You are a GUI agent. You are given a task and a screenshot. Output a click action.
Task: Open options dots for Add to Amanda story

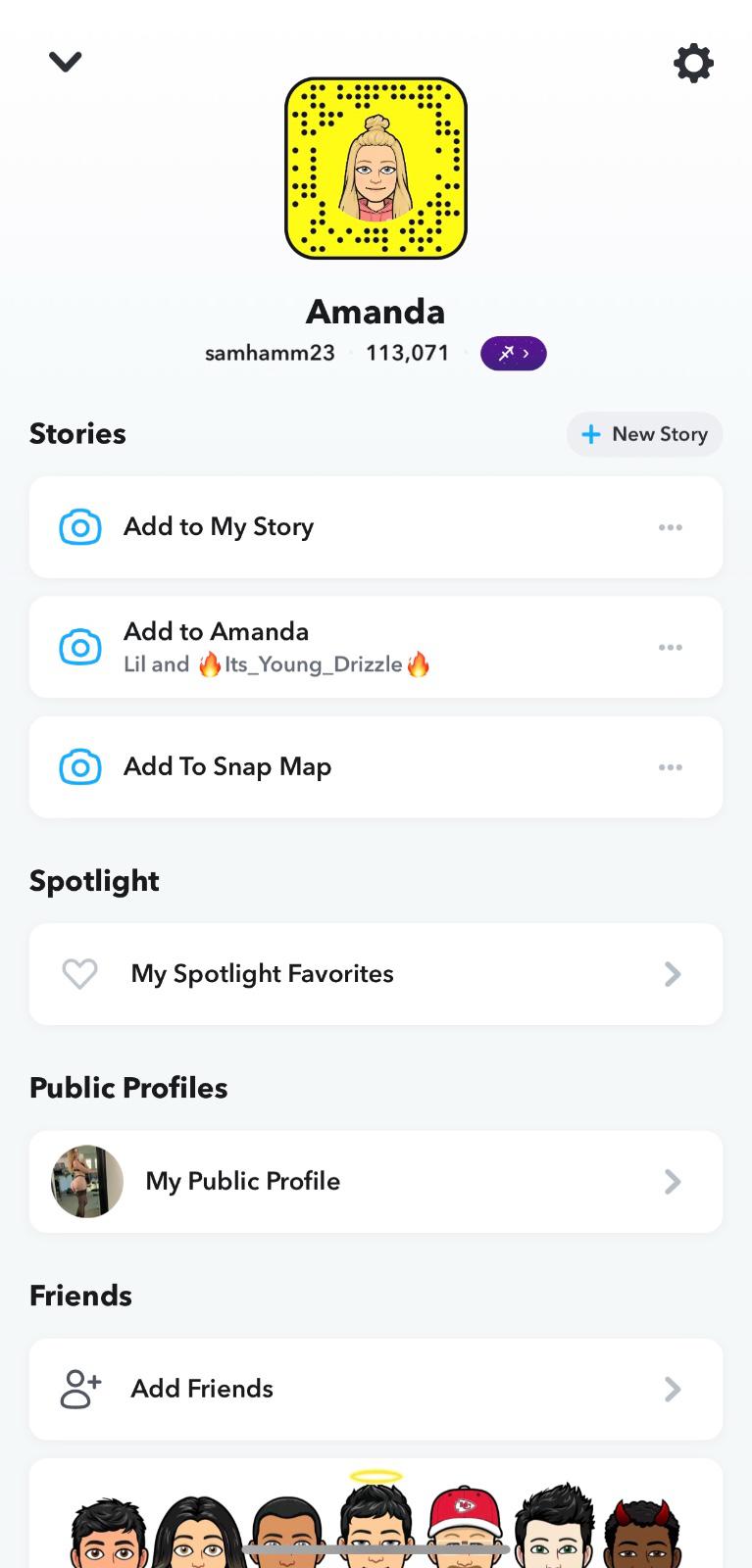671,648
